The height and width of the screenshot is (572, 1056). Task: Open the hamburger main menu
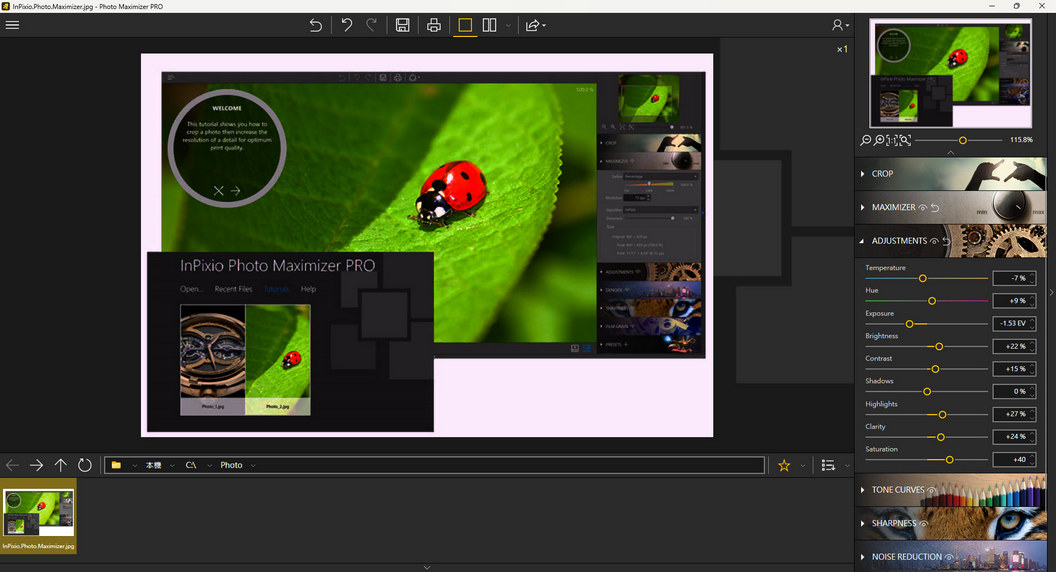pos(12,25)
